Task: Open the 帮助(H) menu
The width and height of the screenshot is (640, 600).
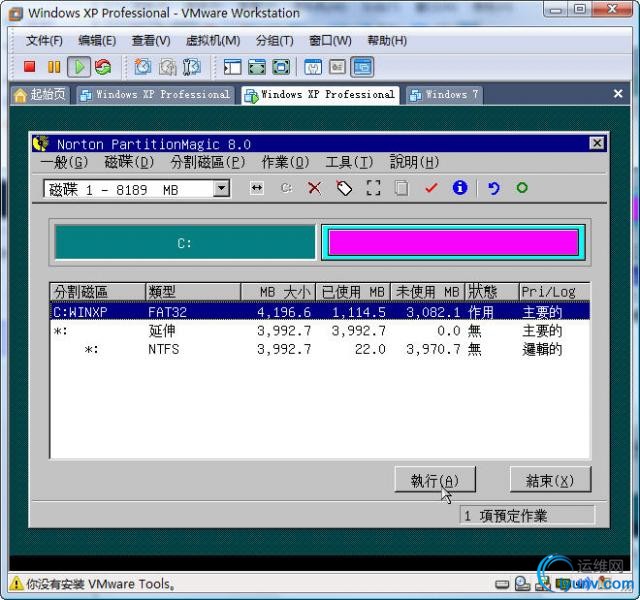Action: 387,40
